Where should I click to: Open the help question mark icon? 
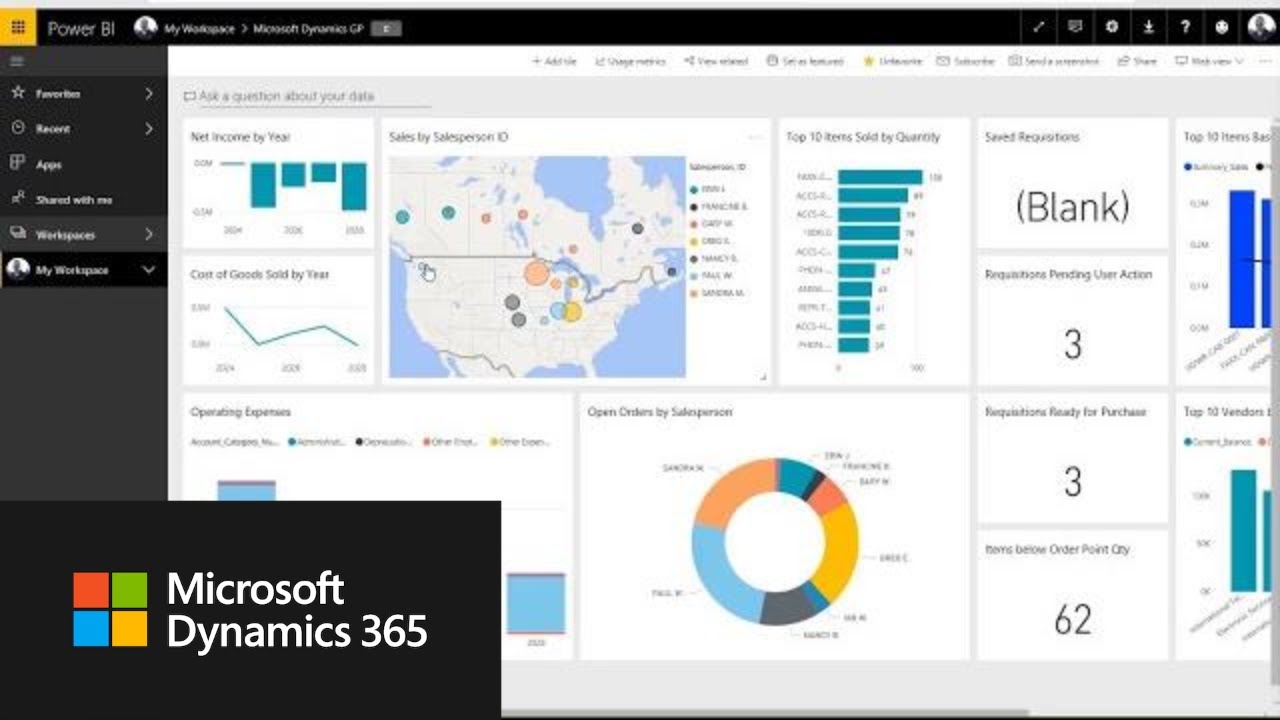[x=1185, y=28]
